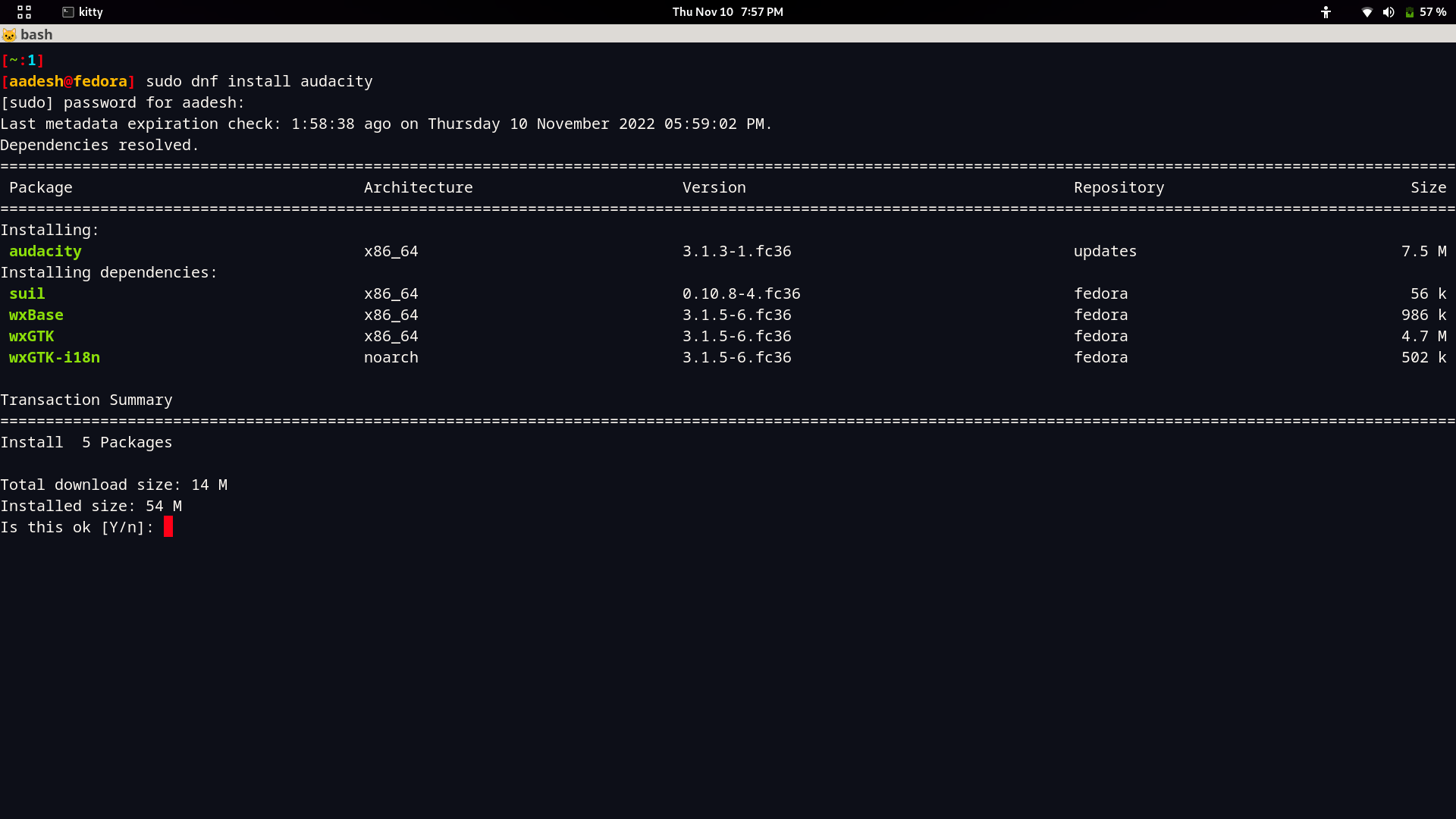Open the clock and calendar panel

[x=727, y=12]
